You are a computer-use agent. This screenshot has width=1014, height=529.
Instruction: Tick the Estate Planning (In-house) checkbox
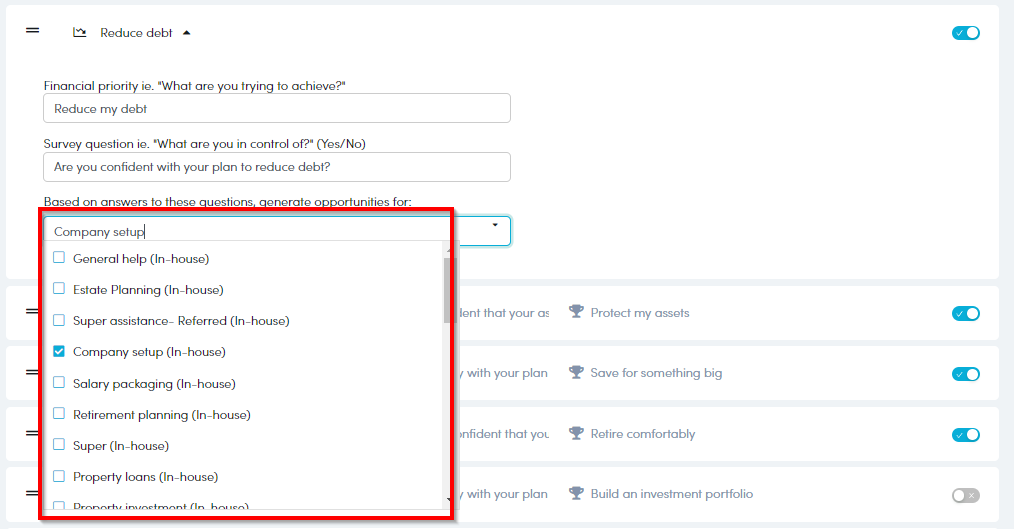pos(59,289)
